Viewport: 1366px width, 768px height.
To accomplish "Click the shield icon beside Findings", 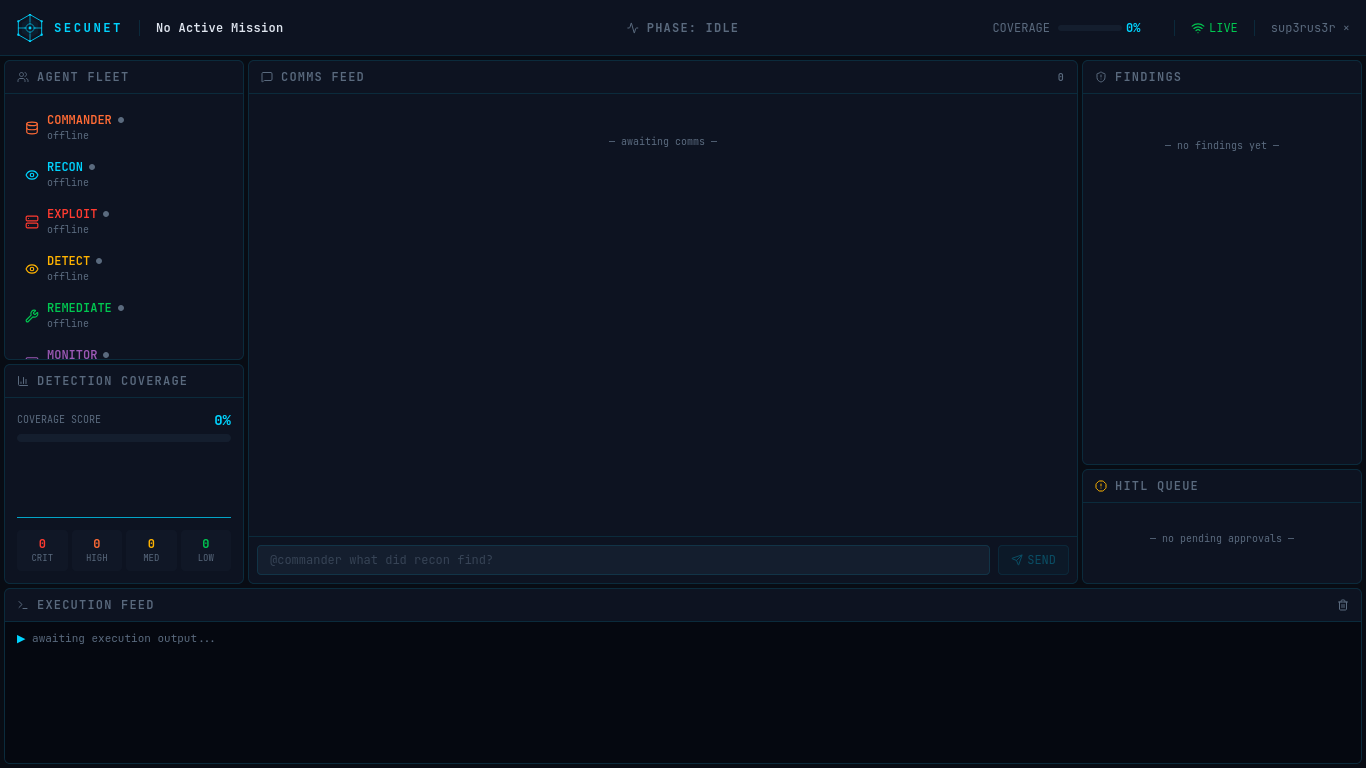I will point(1101,77).
